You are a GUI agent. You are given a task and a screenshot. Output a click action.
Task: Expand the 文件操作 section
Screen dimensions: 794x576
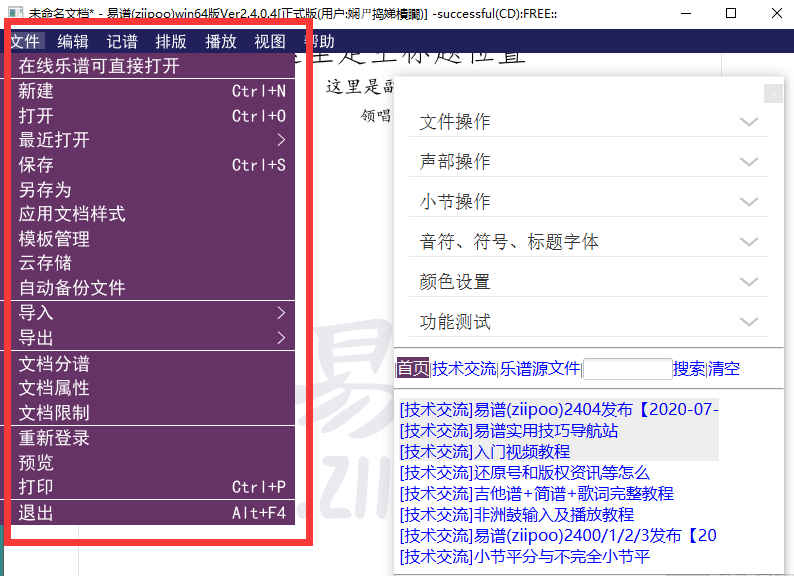(x=589, y=122)
